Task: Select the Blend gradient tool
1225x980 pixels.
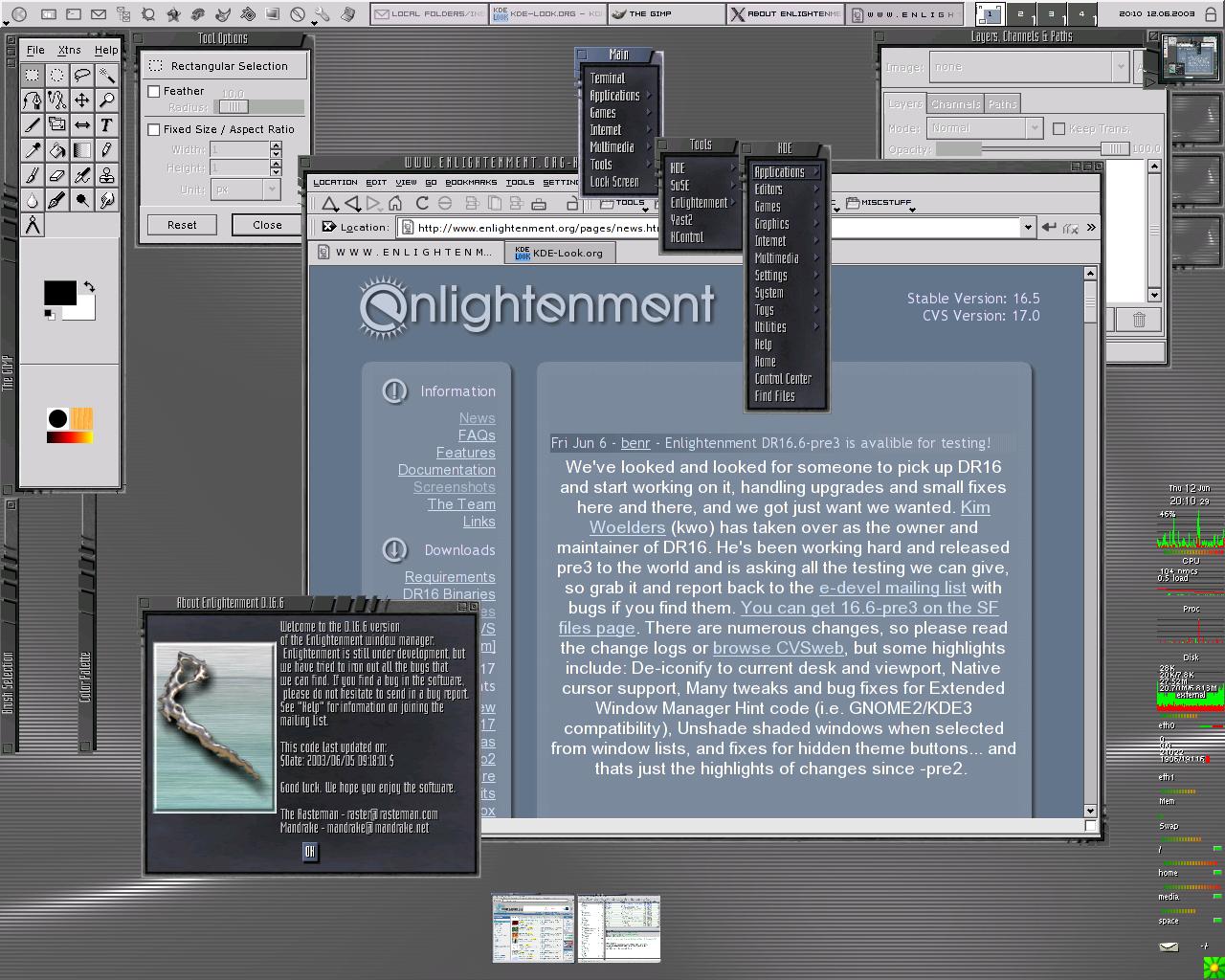Action: [82, 149]
